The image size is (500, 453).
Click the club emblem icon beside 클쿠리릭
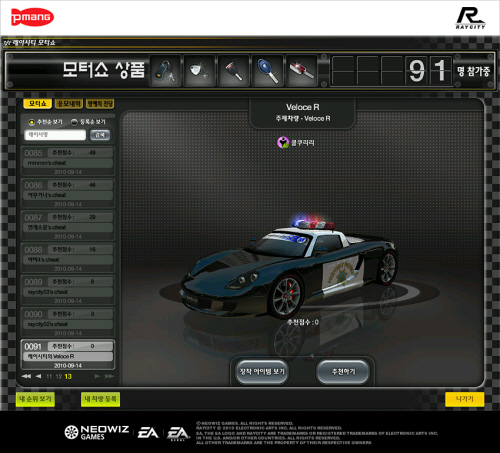pos(283,143)
